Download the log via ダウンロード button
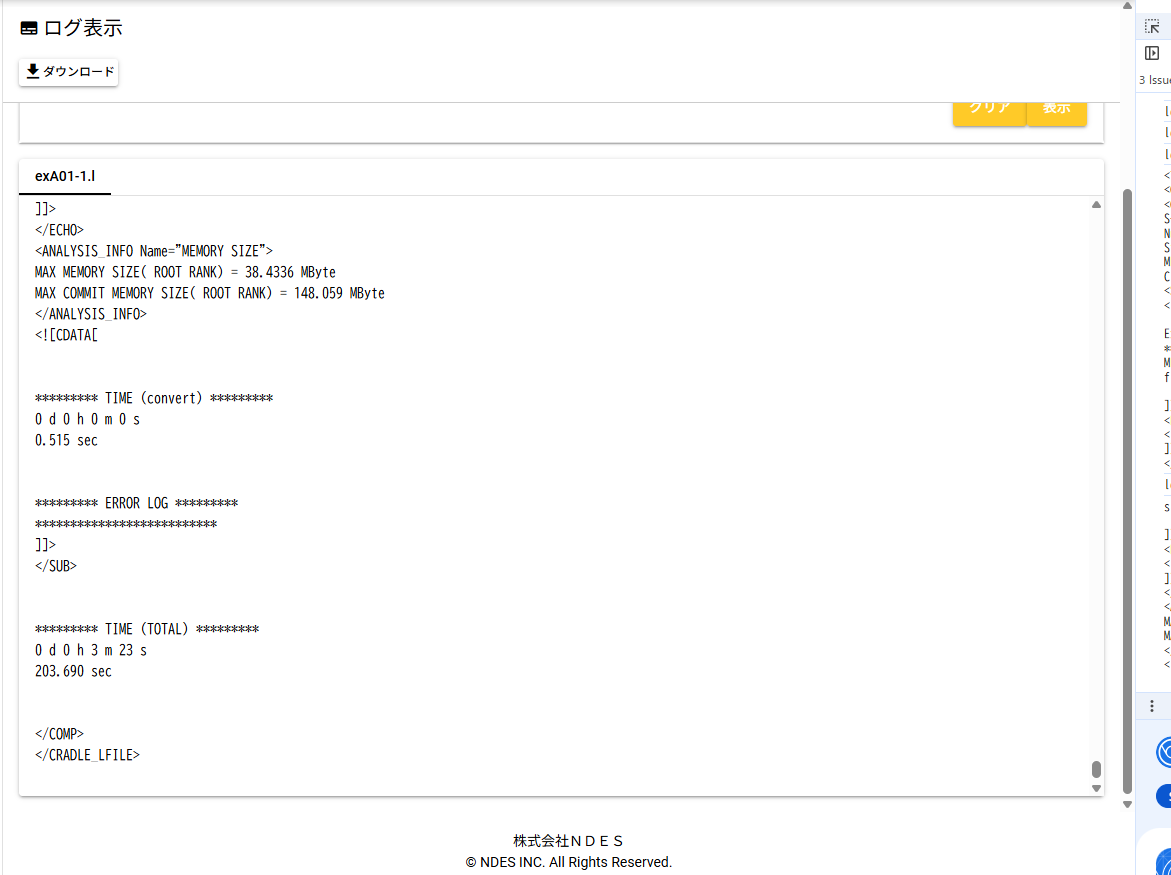Viewport: 1171px width, 875px height. coord(69,72)
